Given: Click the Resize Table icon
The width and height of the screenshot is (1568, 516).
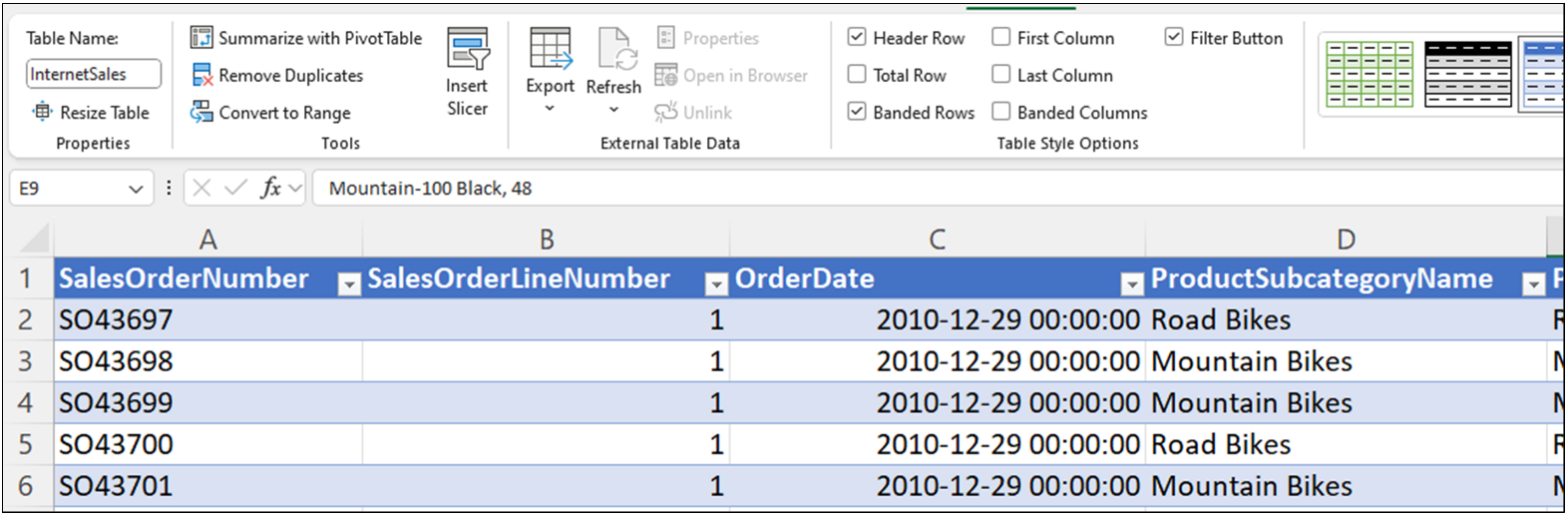Looking at the screenshot, I should coord(43,113).
